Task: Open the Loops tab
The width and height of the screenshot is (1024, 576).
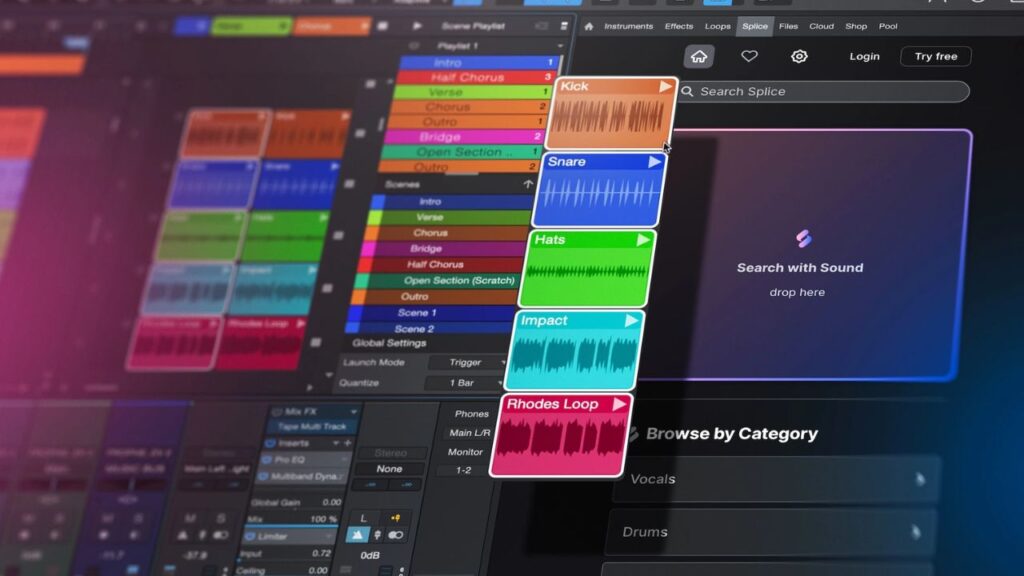Action: click(x=717, y=26)
